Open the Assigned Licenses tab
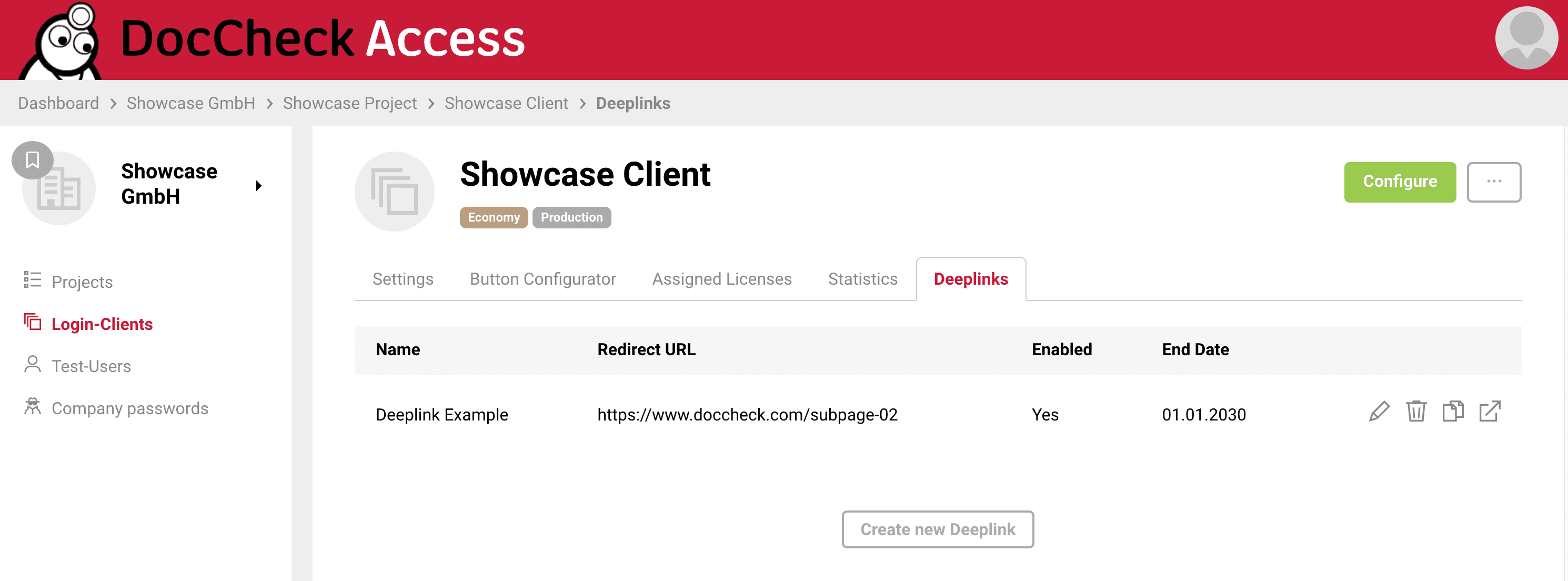 click(x=722, y=279)
